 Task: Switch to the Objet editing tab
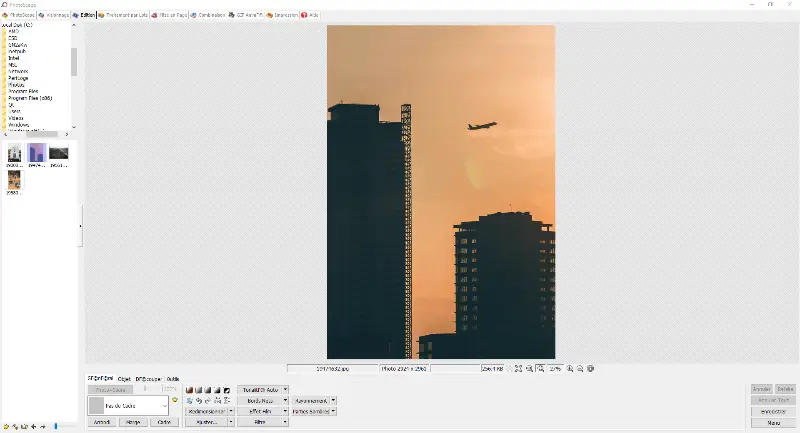pyautogui.click(x=124, y=379)
